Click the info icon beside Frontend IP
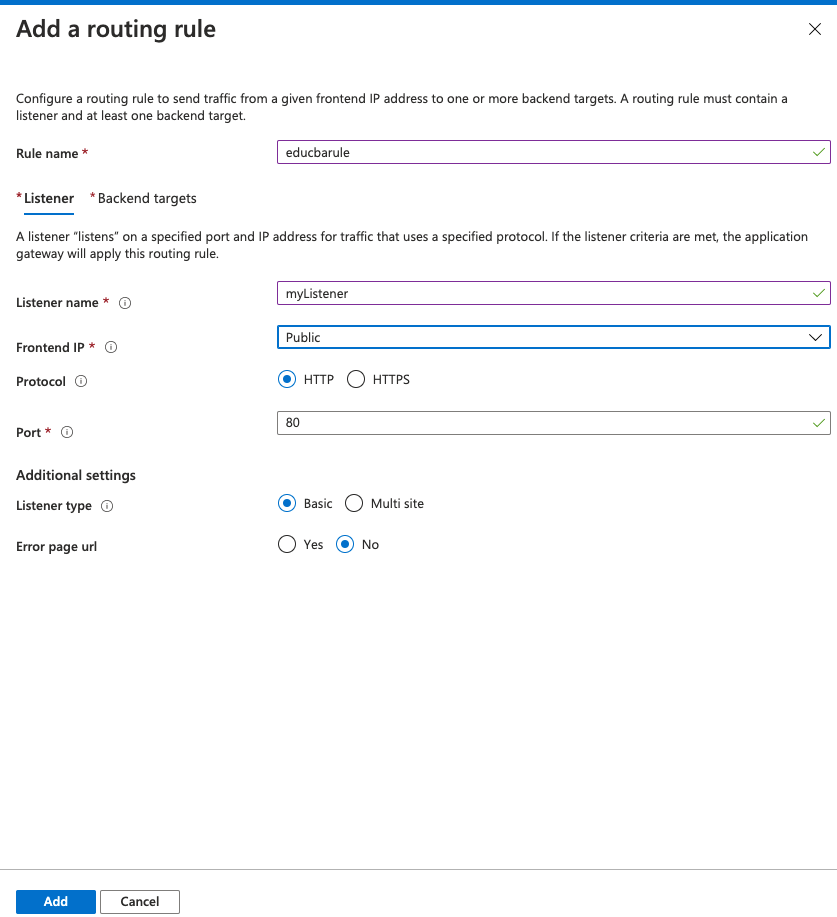Image resolution: width=837 pixels, height=917 pixels. point(111,348)
